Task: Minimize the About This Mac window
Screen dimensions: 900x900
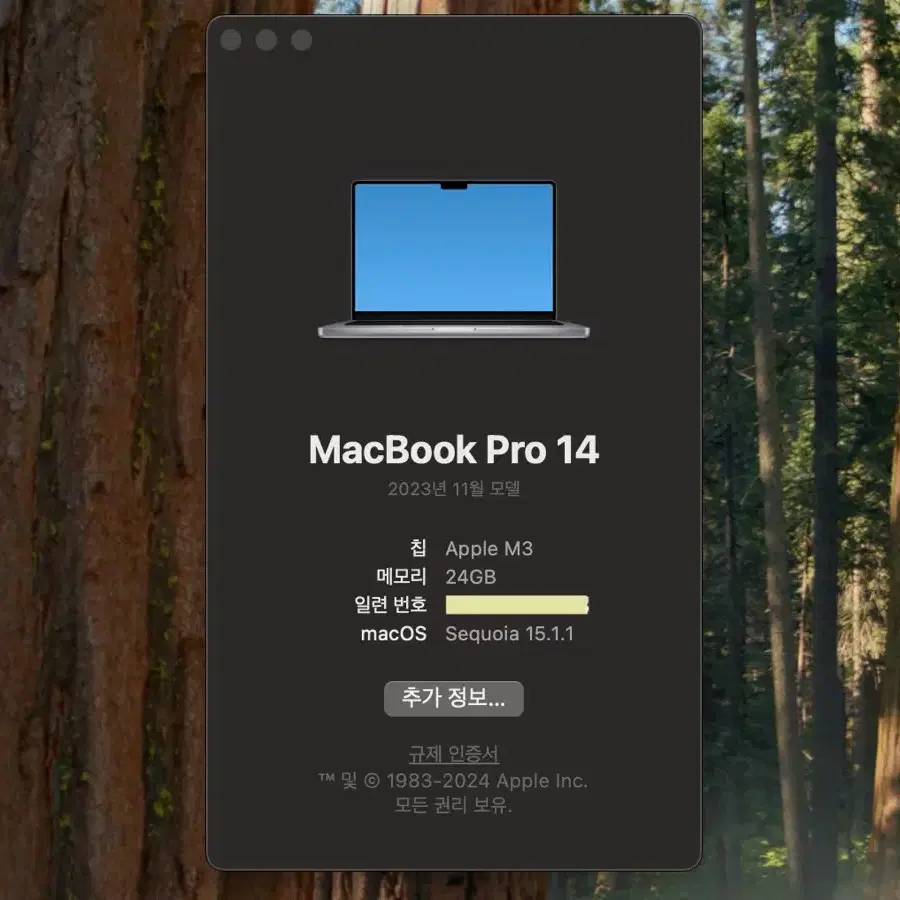Action: (266, 40)
